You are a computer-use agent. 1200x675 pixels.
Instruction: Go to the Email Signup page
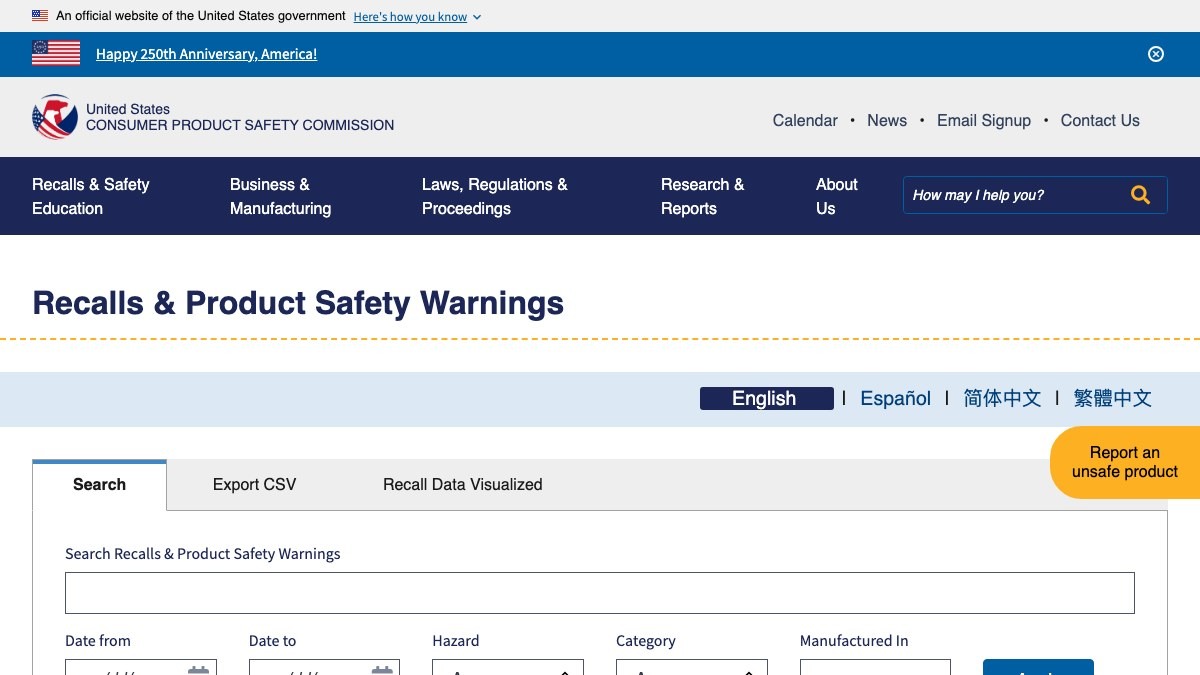[x=984, y=120]
